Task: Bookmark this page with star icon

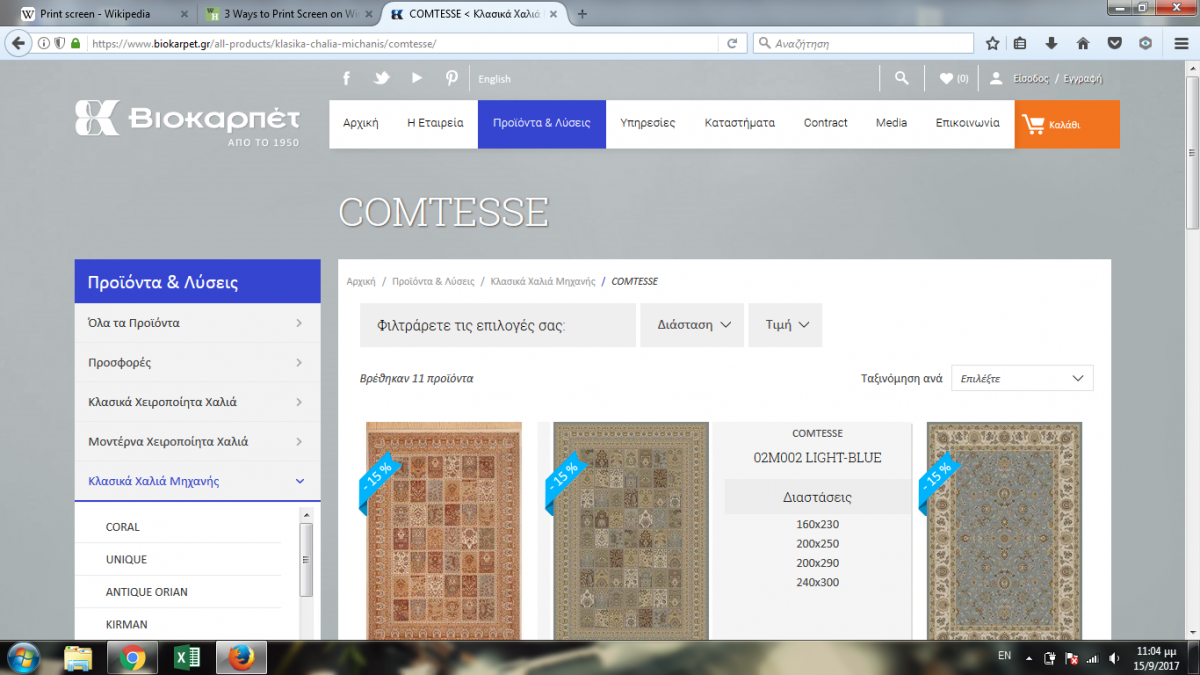Action: click(x=992, y=43)
